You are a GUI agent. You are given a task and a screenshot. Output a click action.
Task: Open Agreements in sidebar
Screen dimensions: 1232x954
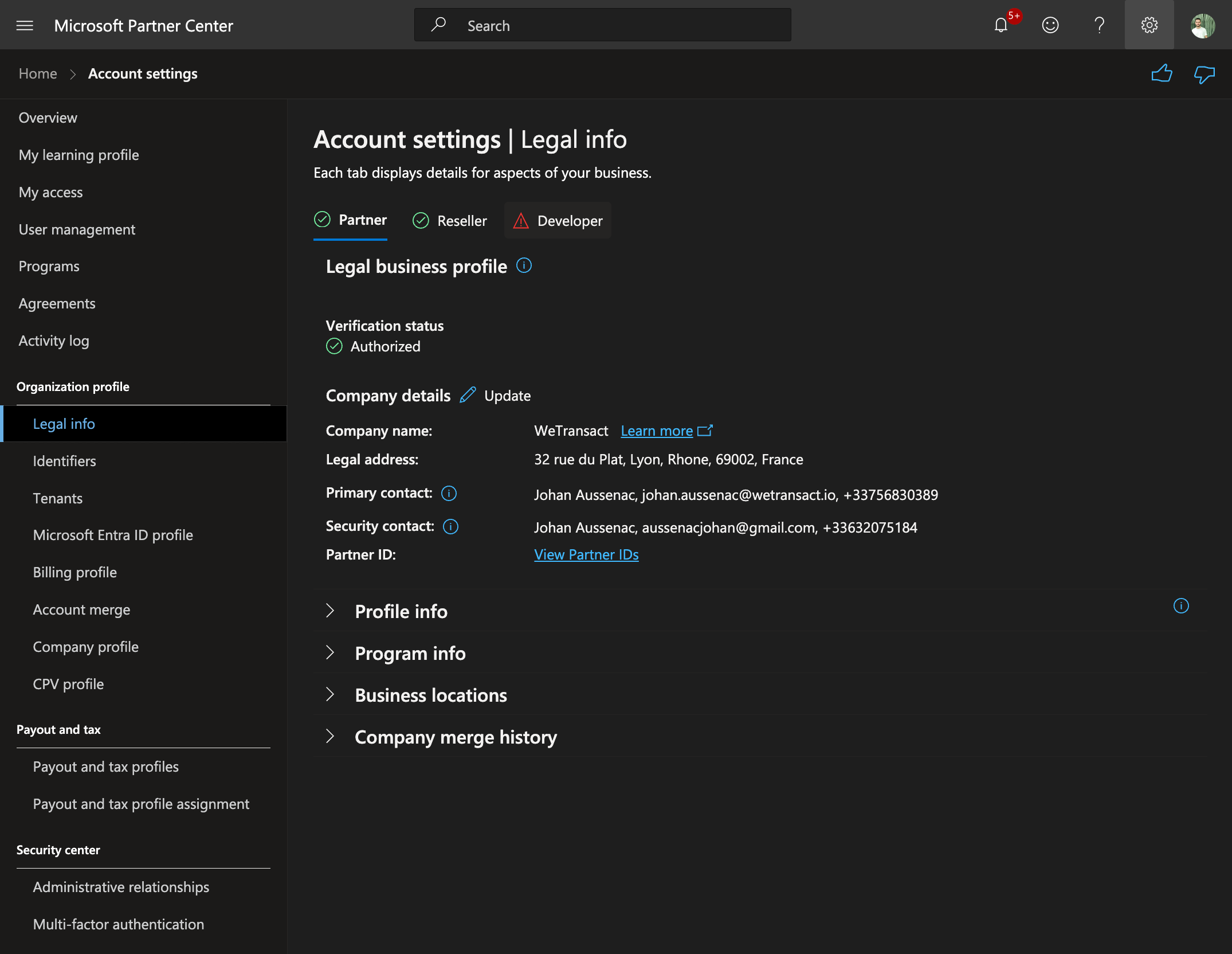[x=57, y=303]
